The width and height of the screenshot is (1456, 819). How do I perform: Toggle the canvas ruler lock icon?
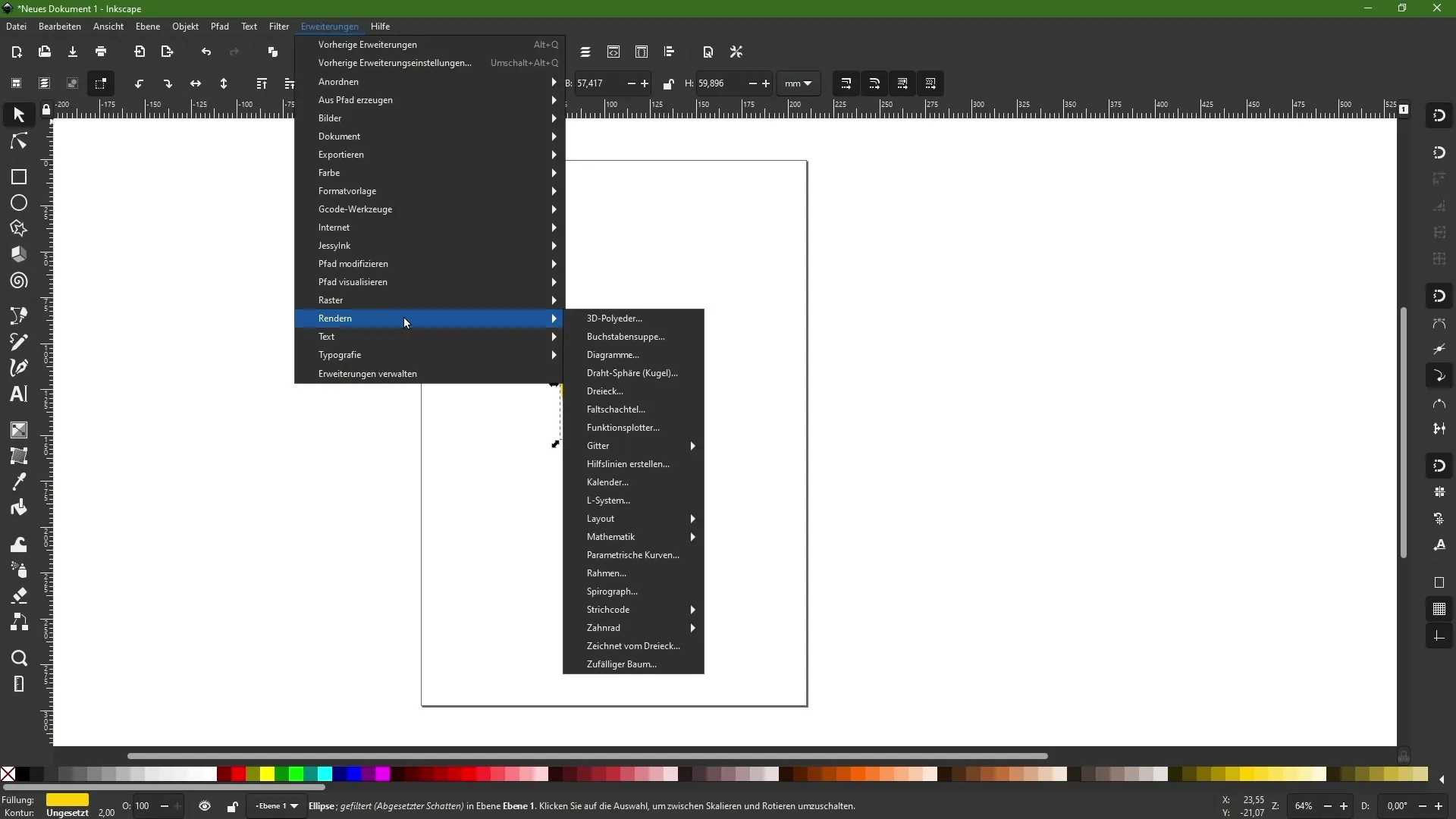click(46, 111)
